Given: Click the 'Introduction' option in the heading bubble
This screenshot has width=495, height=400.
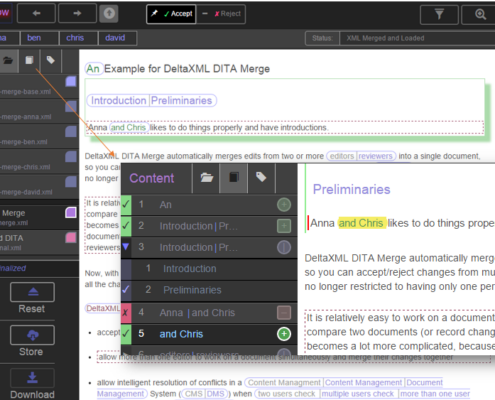Looking at the screenshot, I should [x=118, y=100].
